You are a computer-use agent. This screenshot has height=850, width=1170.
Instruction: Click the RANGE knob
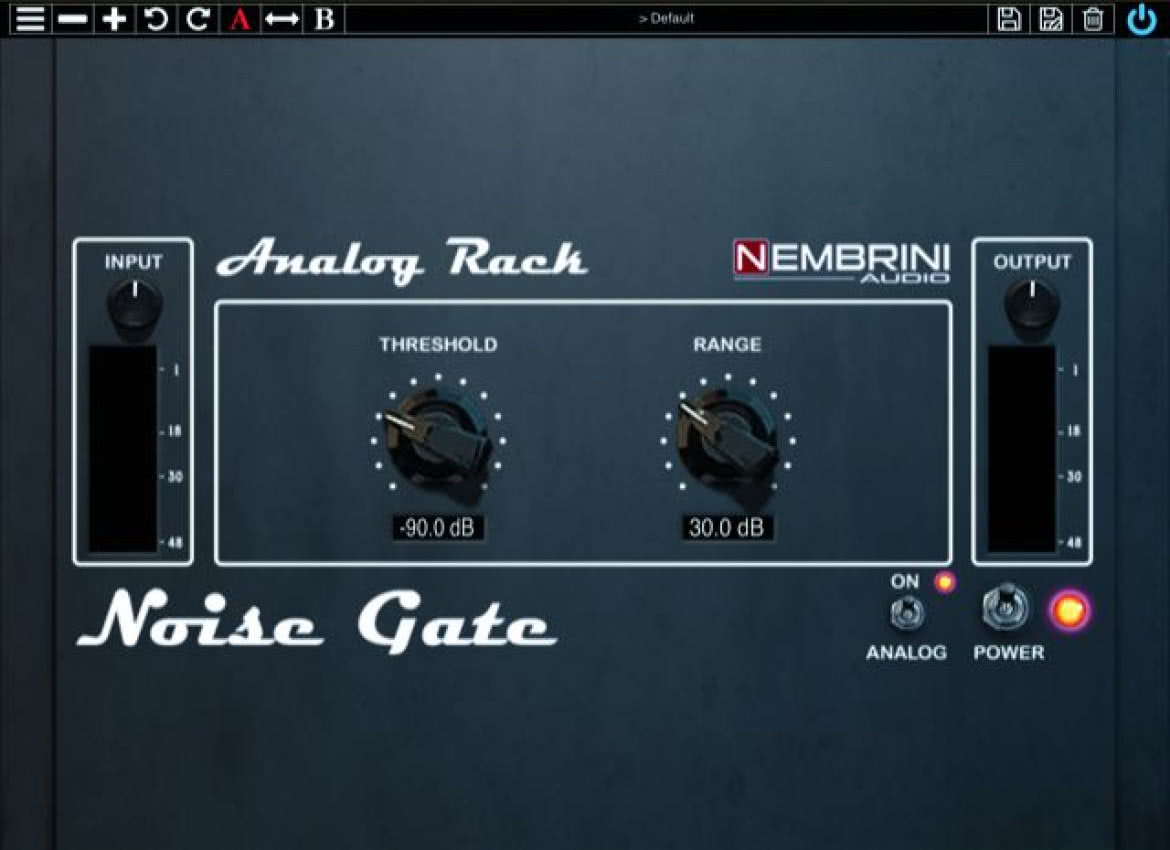coord(728,440)
